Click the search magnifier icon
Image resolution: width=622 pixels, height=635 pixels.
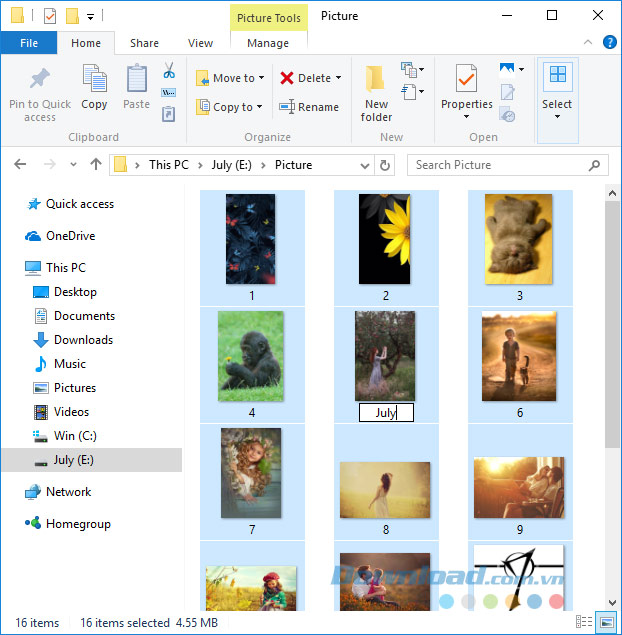tap(594, 165)
